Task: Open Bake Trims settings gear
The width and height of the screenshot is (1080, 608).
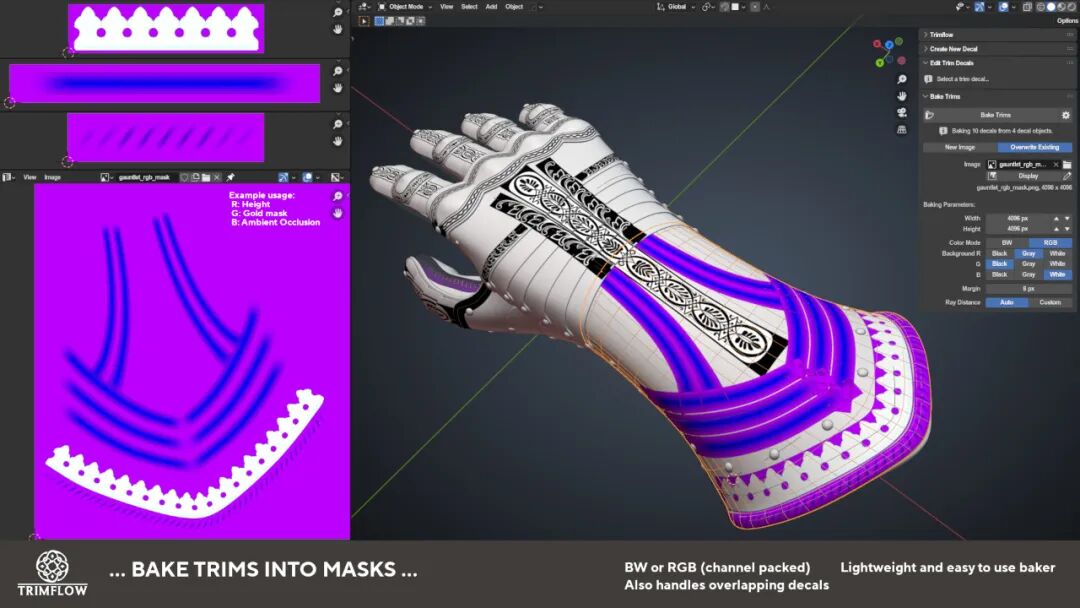Action: pos(1066,115)
